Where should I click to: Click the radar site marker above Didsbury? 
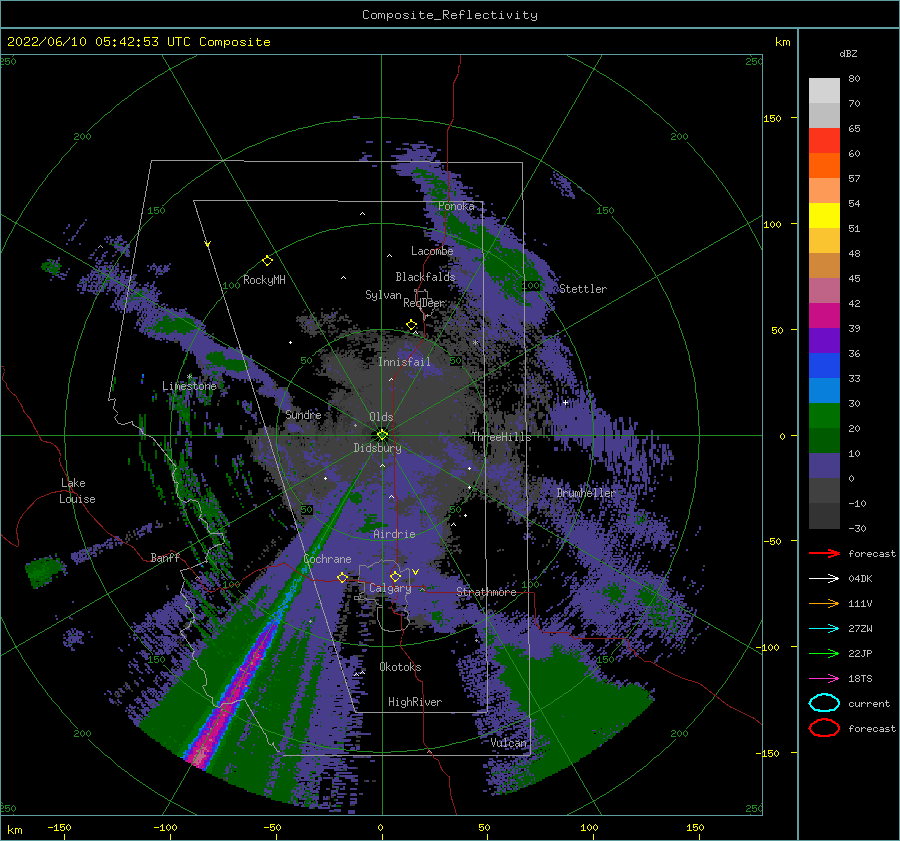pos(382,435)
